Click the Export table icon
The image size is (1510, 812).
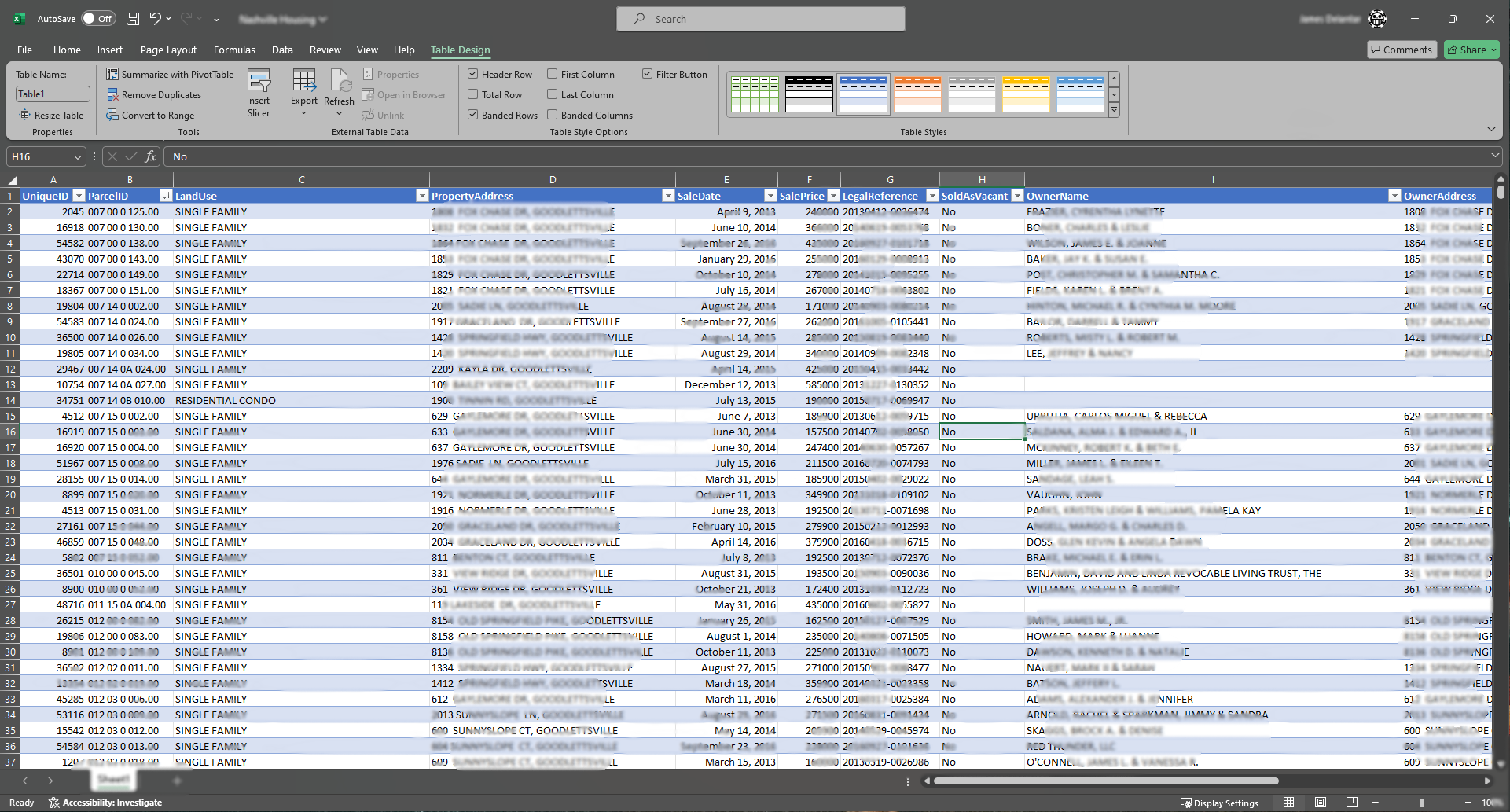point(304,93)
